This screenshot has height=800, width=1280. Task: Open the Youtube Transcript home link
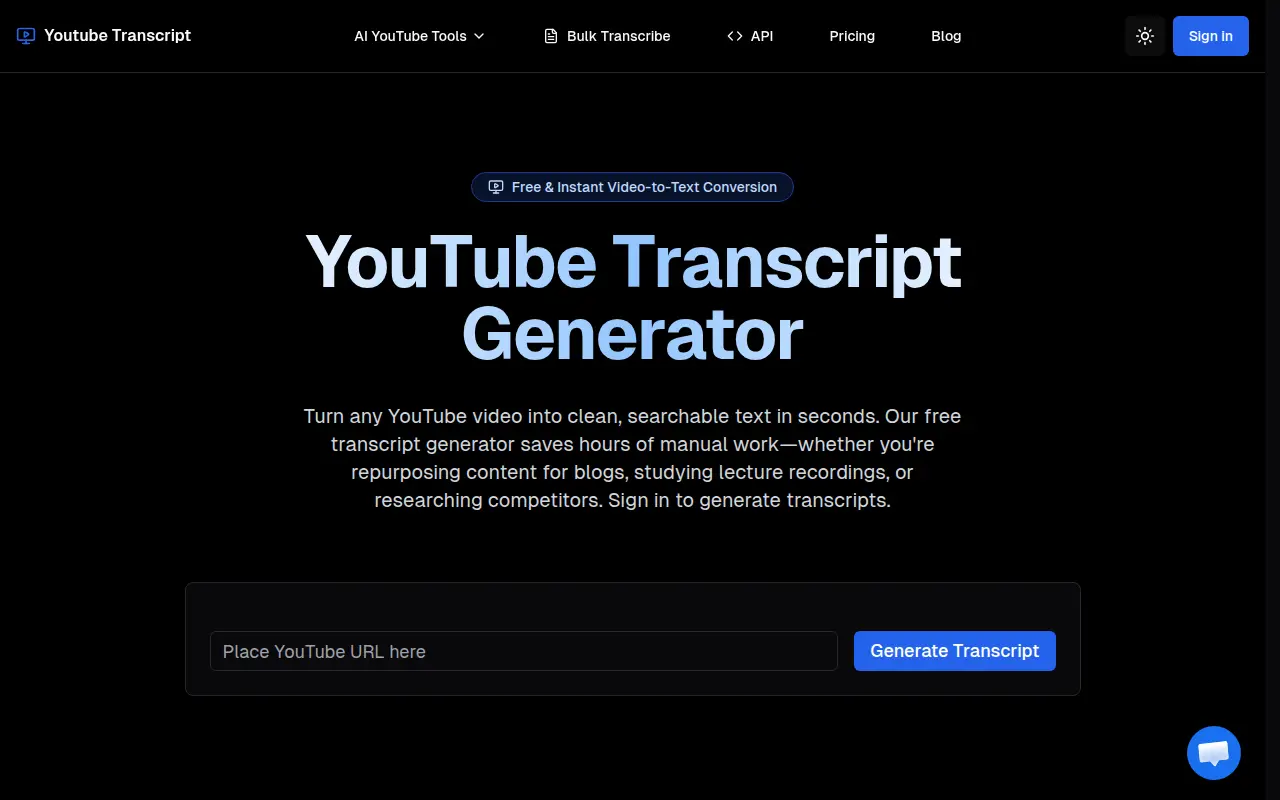[x=104, y=36]
